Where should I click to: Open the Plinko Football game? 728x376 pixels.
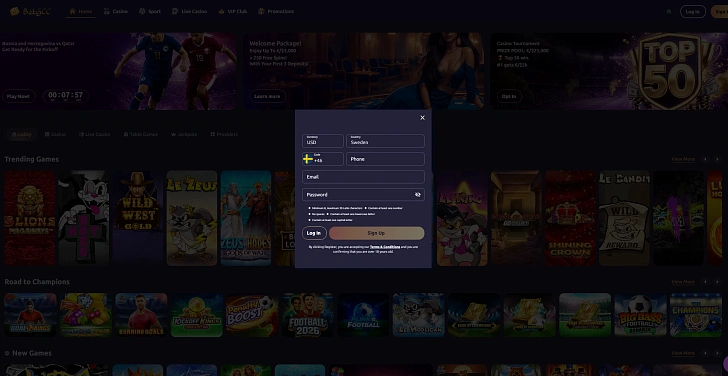[363, 315]
